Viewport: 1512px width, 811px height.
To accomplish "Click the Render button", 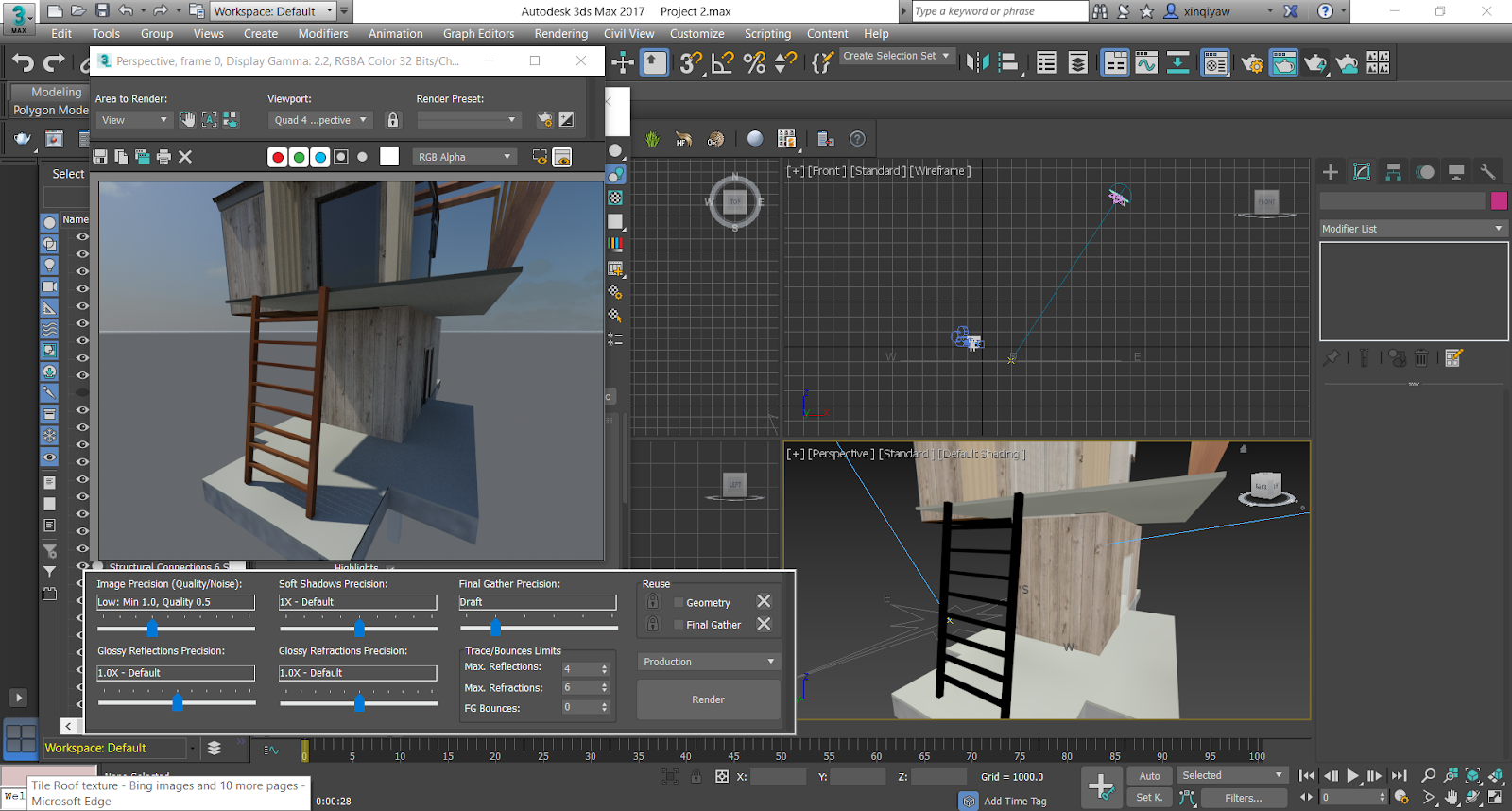I will pyautogui.click(x=708, y=699).
